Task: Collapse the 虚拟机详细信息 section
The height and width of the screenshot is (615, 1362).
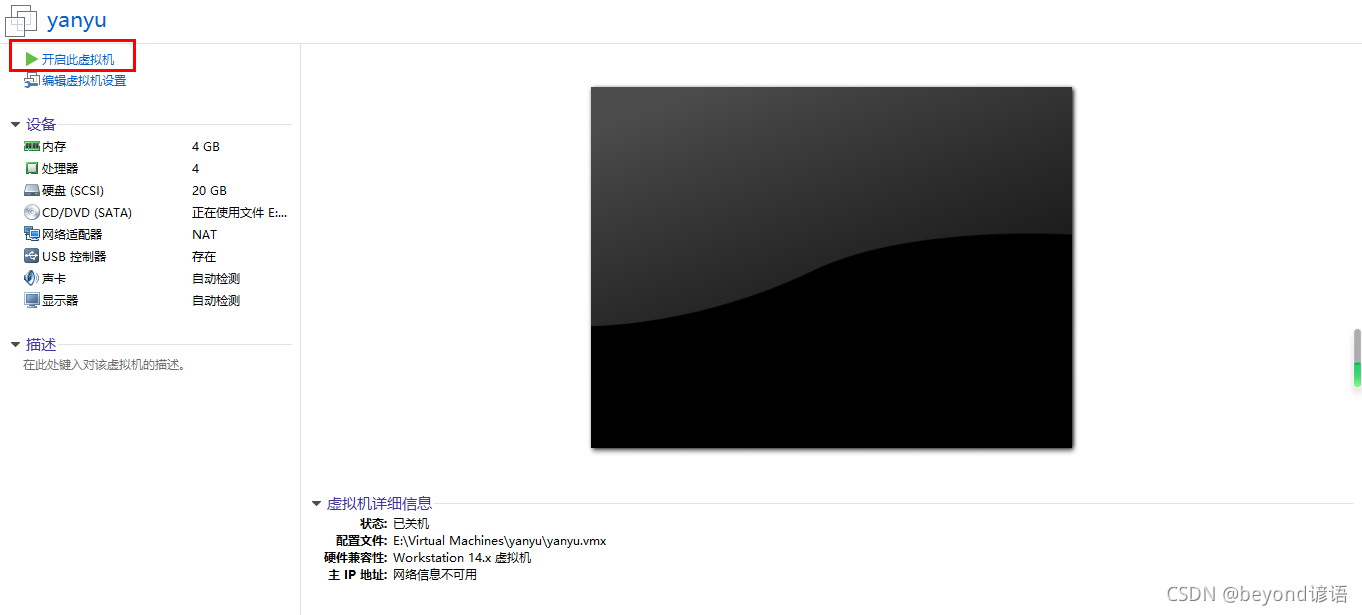Action: [316, 504]
